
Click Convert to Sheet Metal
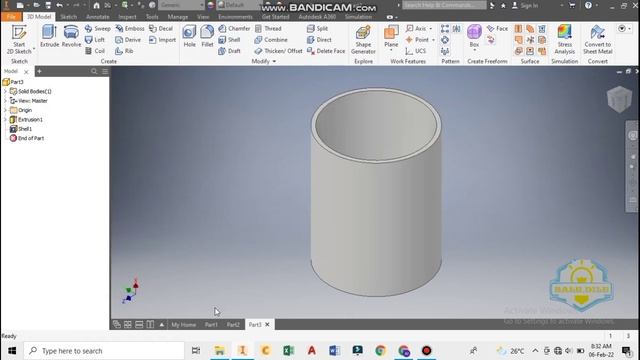click(598, 40)
